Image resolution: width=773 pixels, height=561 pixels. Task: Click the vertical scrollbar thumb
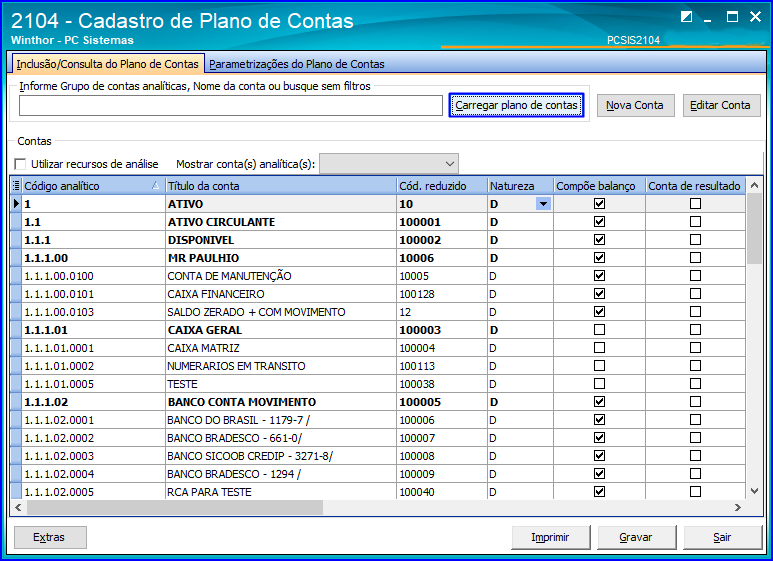click(754, 229)
